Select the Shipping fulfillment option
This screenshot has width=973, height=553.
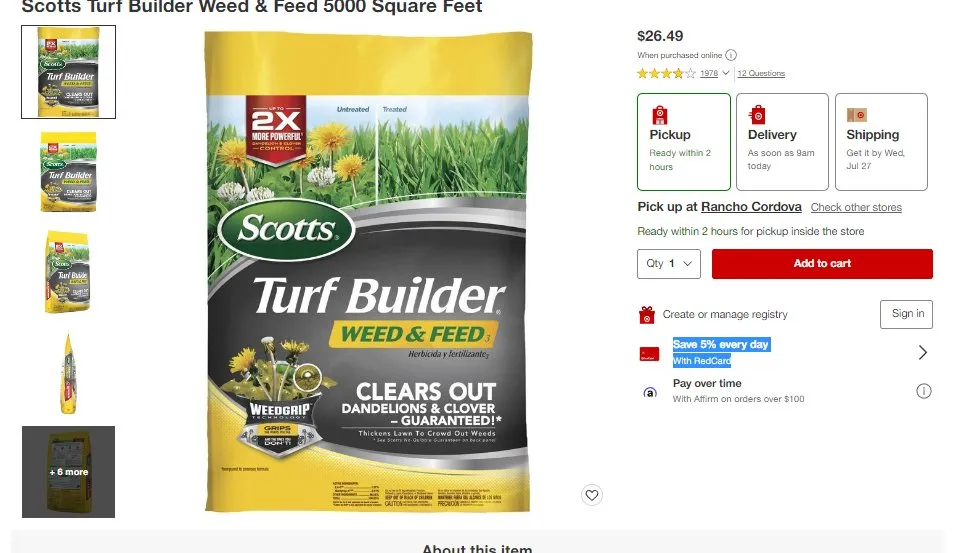click(x=881, y=142)
